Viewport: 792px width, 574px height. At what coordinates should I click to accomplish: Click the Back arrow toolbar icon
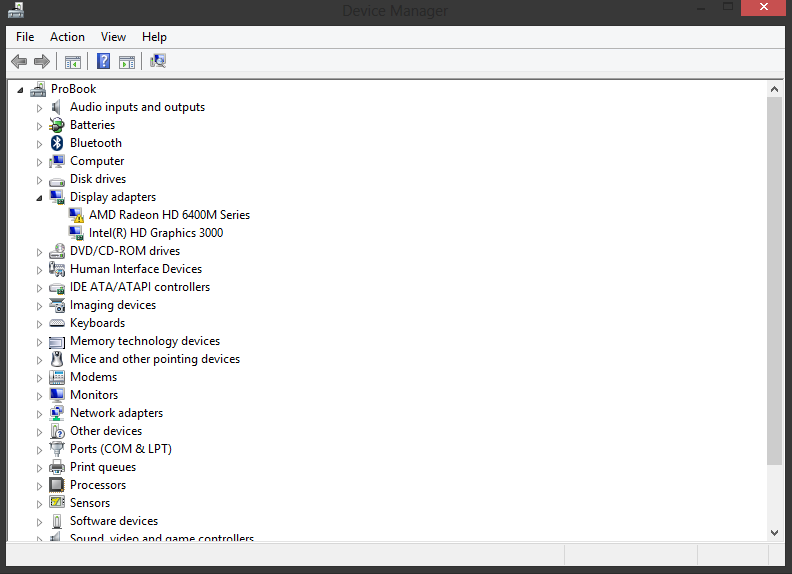19,62
